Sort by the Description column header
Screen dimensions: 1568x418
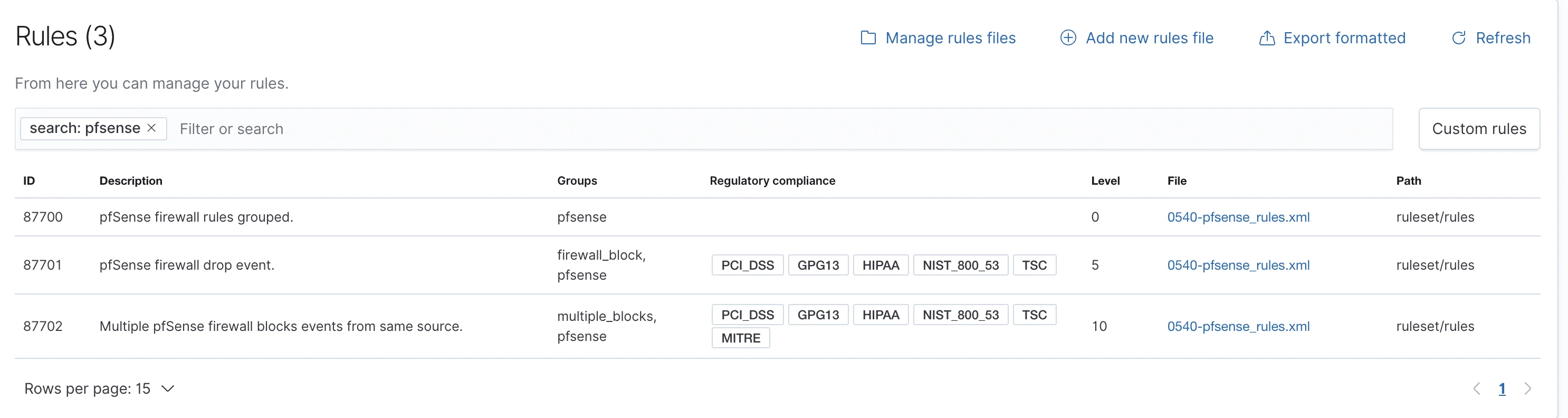pyautogui.click(x=131, y=181)
